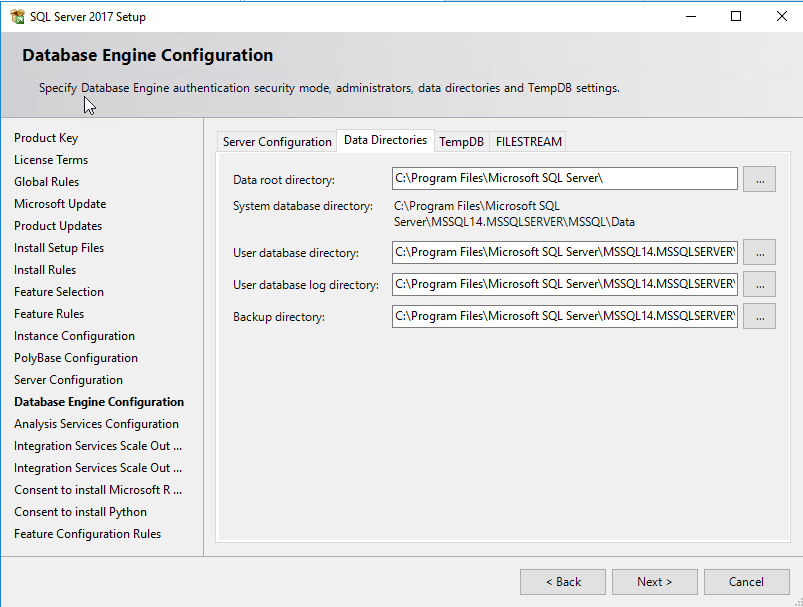The width and height of the screenshot is (803, 607).
Task: Select Feature Selection in the setup steps
Action: tap(59, 292)
